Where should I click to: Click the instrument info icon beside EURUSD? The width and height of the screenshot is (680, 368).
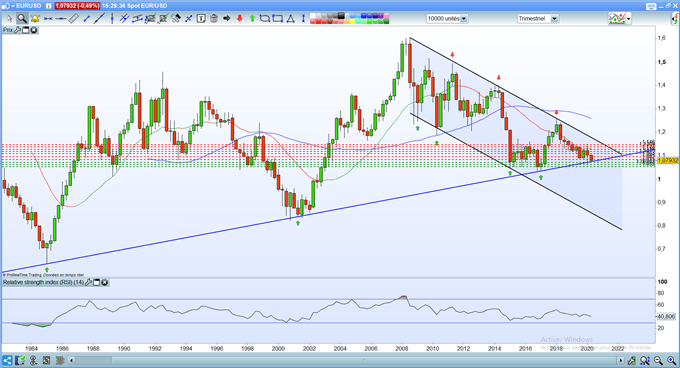(x=48, y=6)
